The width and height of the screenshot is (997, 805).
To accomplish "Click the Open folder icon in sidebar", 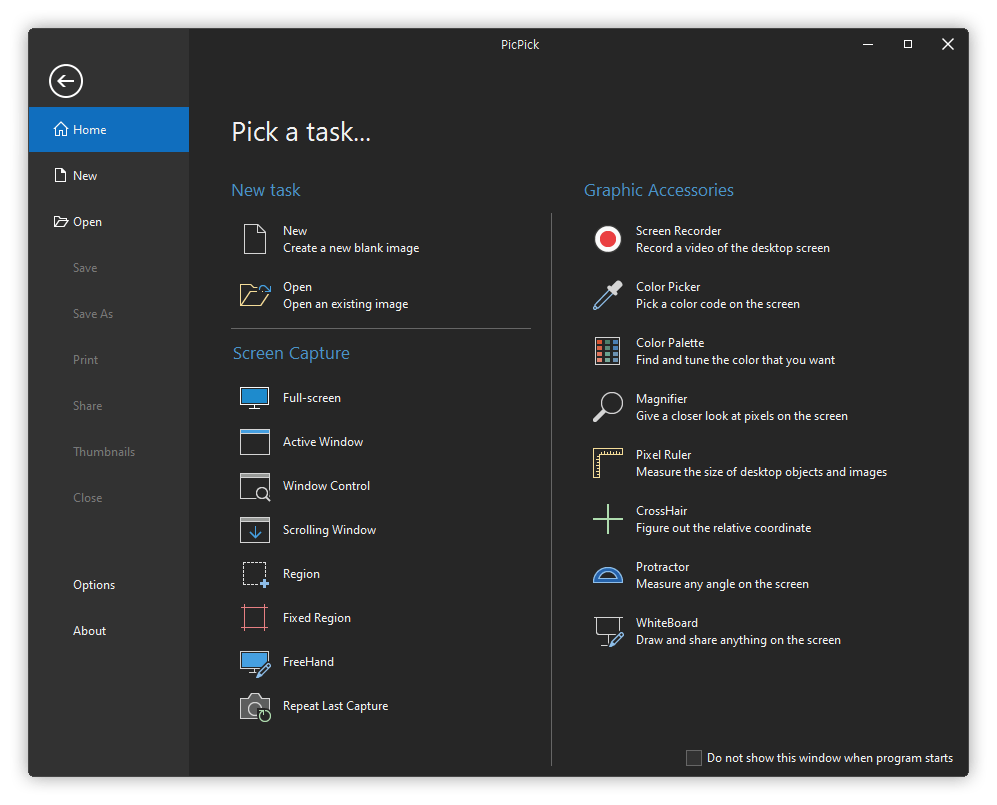I will 60,221.
